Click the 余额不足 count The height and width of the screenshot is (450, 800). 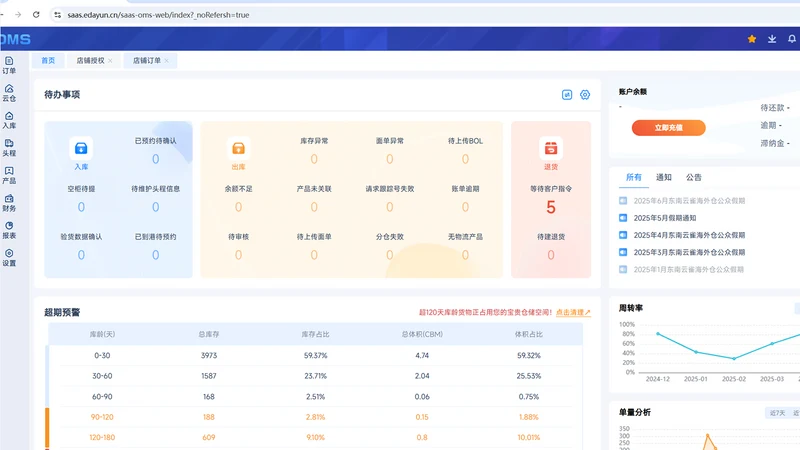pyautogui.click(x=238, y=207)
